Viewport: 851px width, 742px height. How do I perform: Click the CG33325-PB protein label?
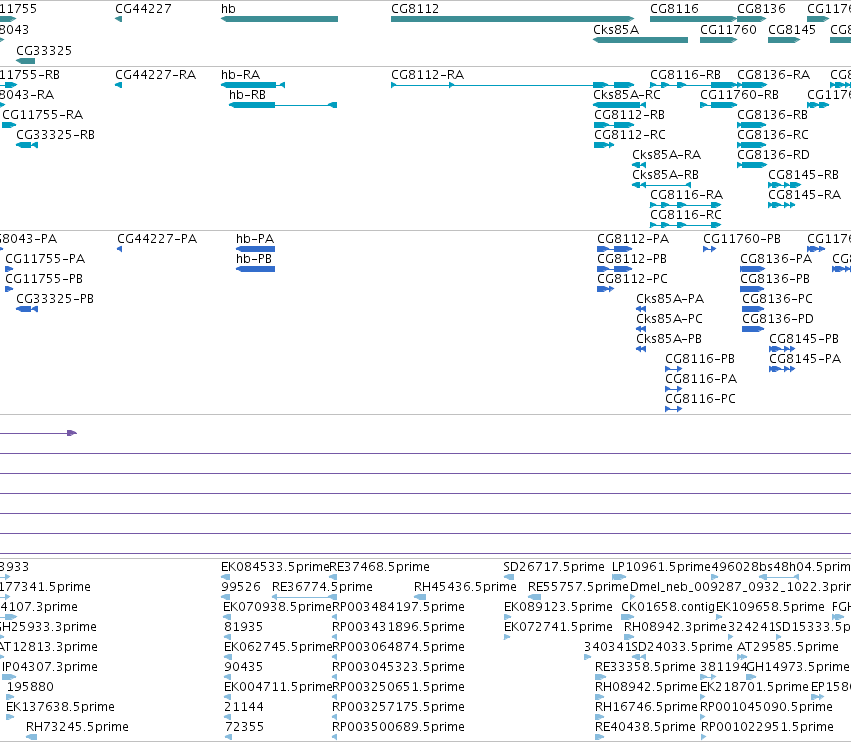point(55,299)
